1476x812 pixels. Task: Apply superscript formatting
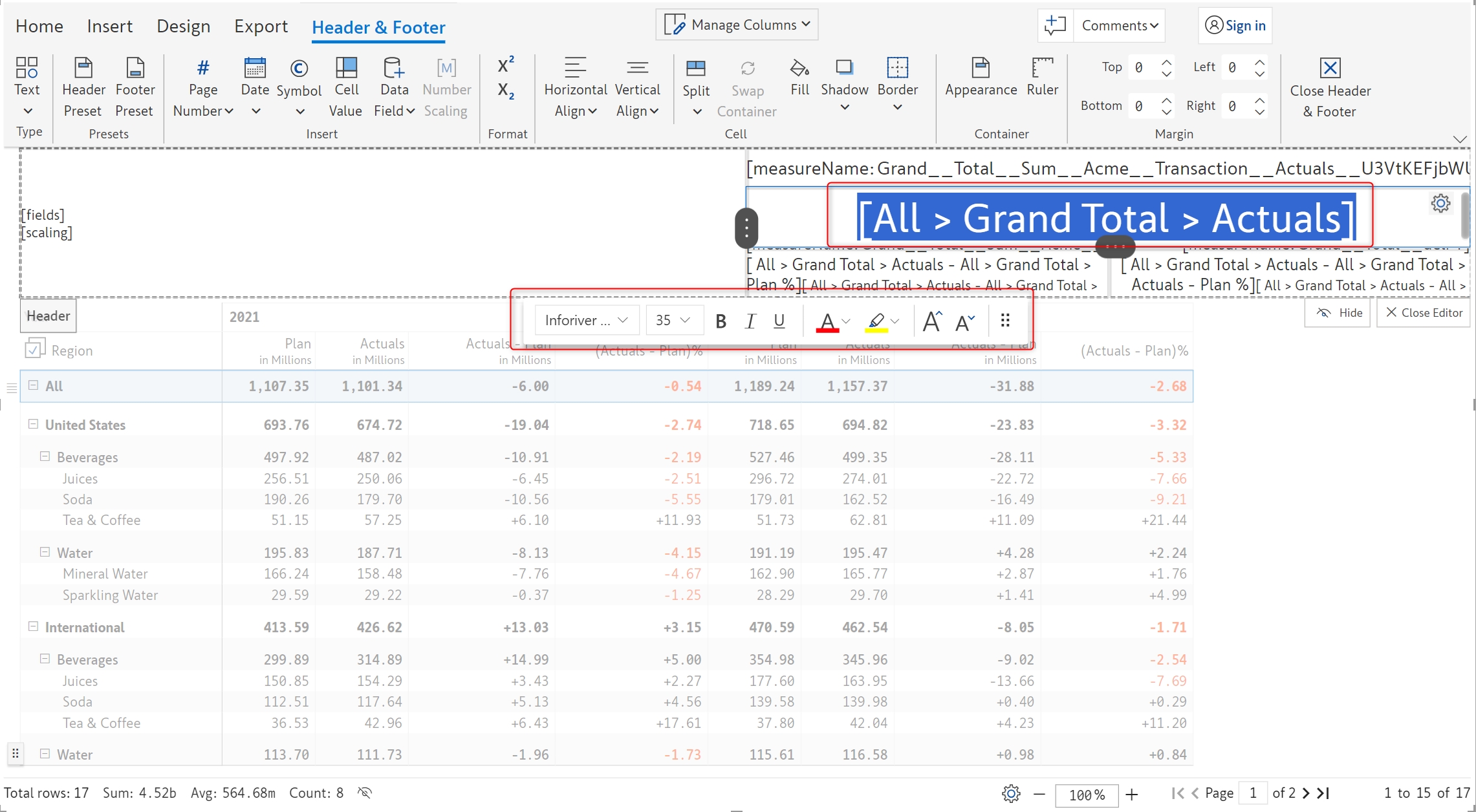506,65
